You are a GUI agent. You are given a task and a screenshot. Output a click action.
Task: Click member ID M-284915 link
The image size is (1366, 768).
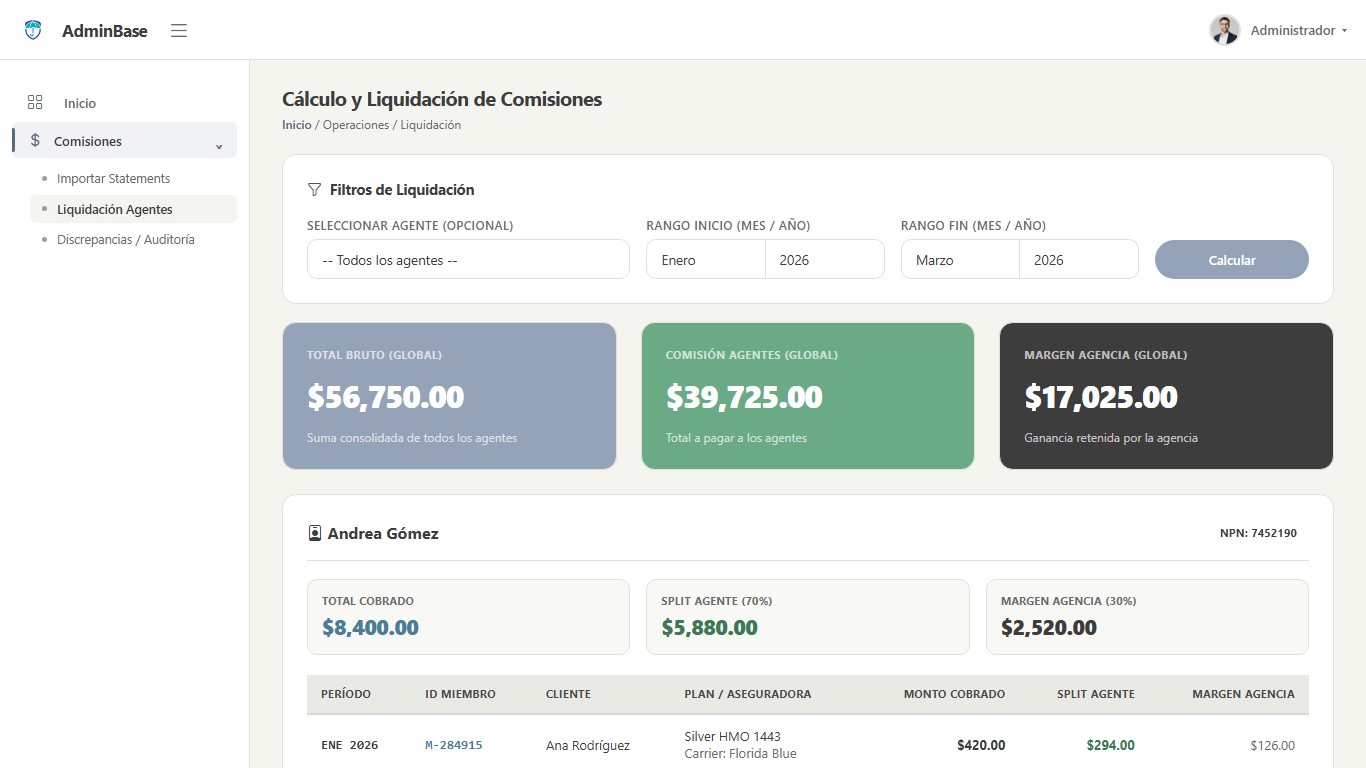tap(454, 745)
